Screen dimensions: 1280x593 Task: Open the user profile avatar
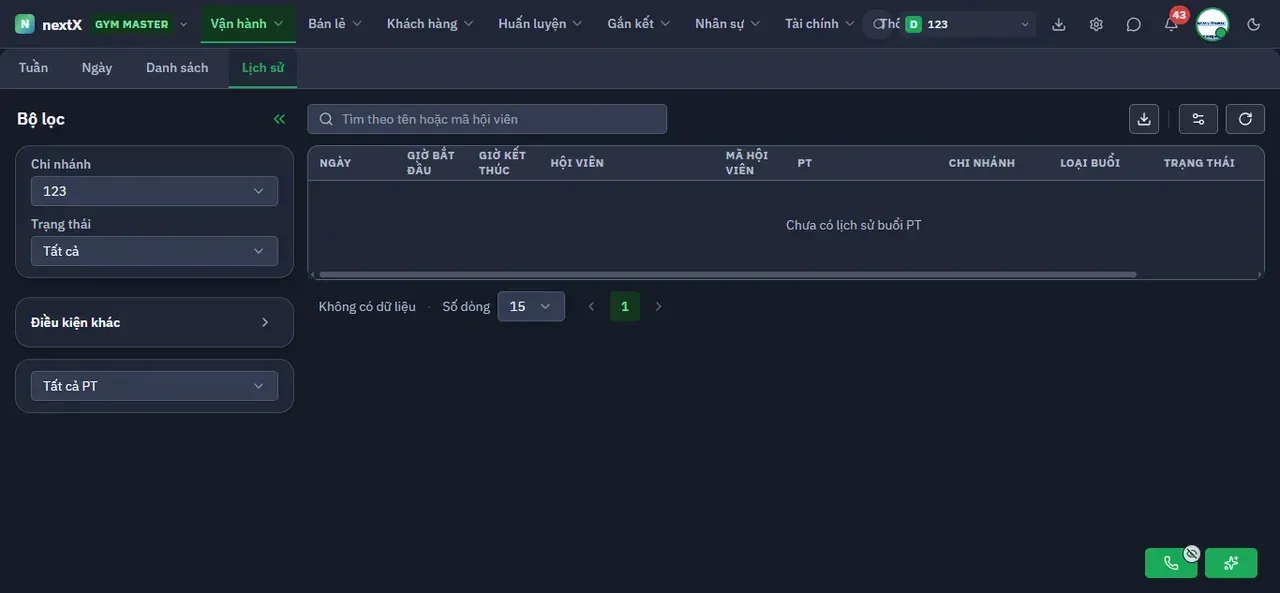1212,24
